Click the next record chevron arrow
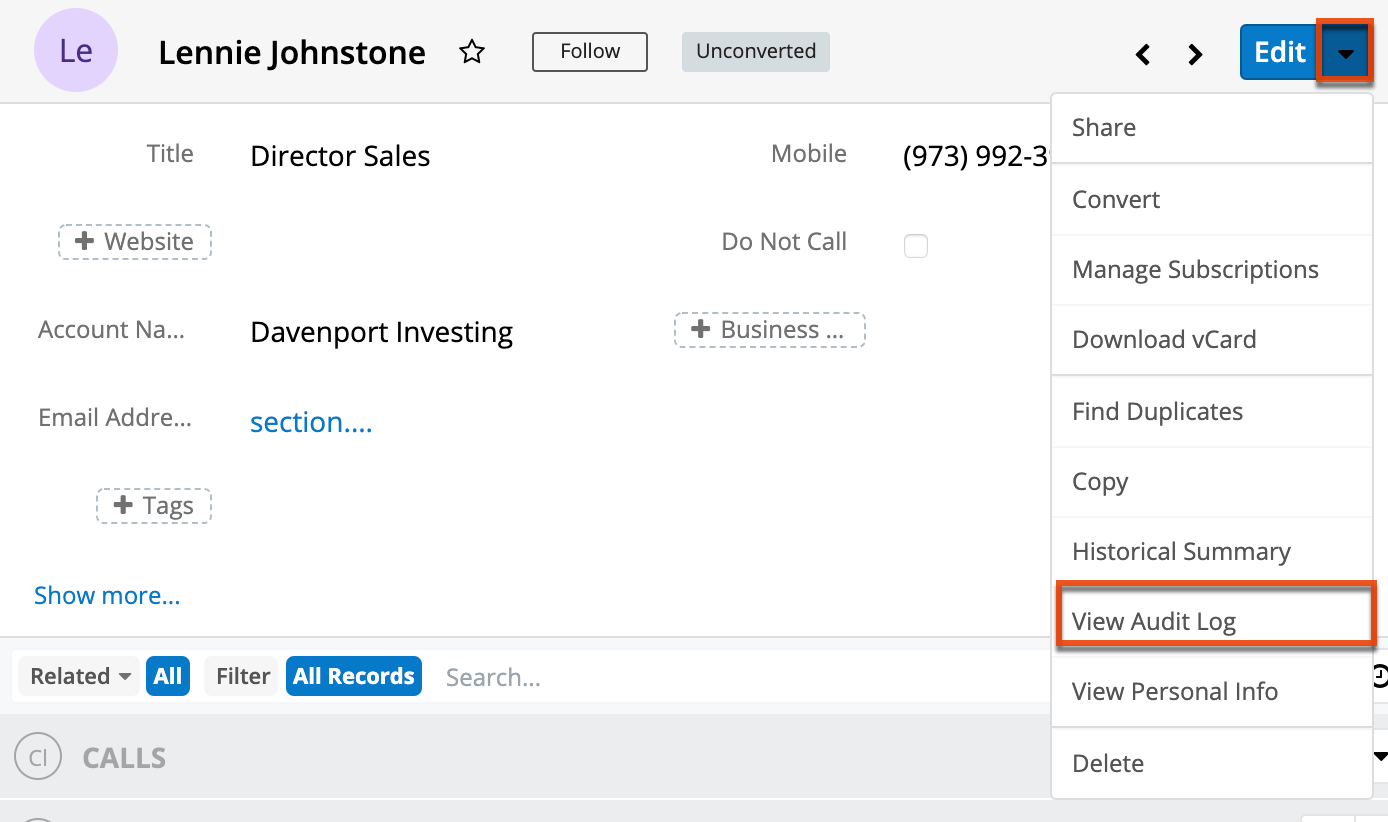The image size is (1388, 822). point(1195,54)
